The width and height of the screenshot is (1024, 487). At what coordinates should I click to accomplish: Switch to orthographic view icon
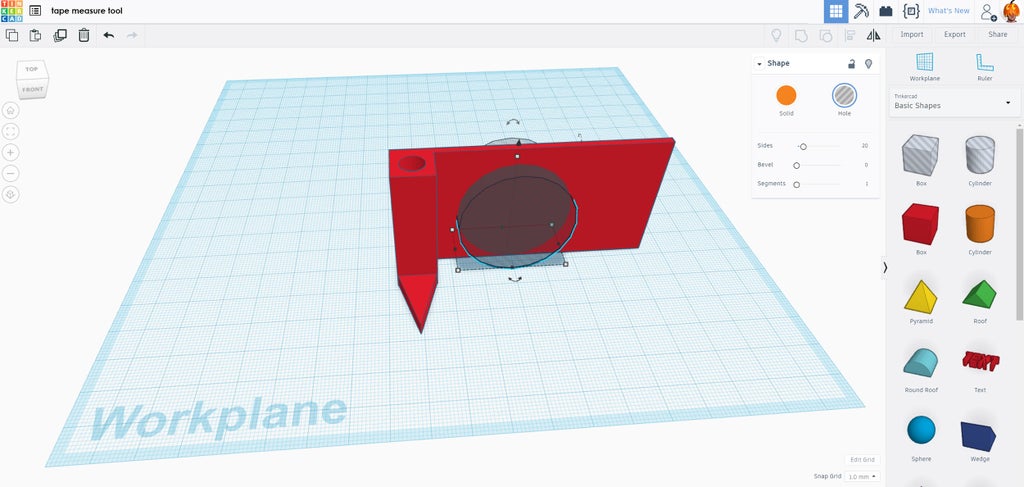pos(10,195)
